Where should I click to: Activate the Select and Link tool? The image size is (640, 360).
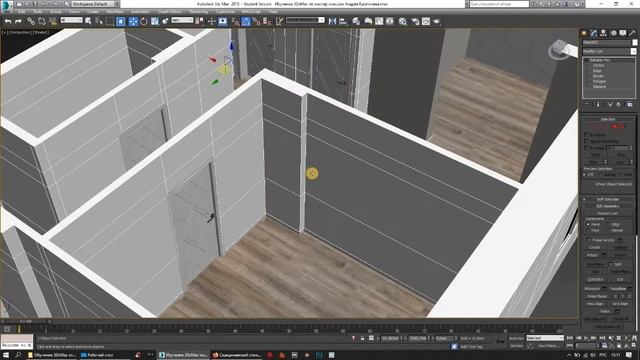pos(31,21)
